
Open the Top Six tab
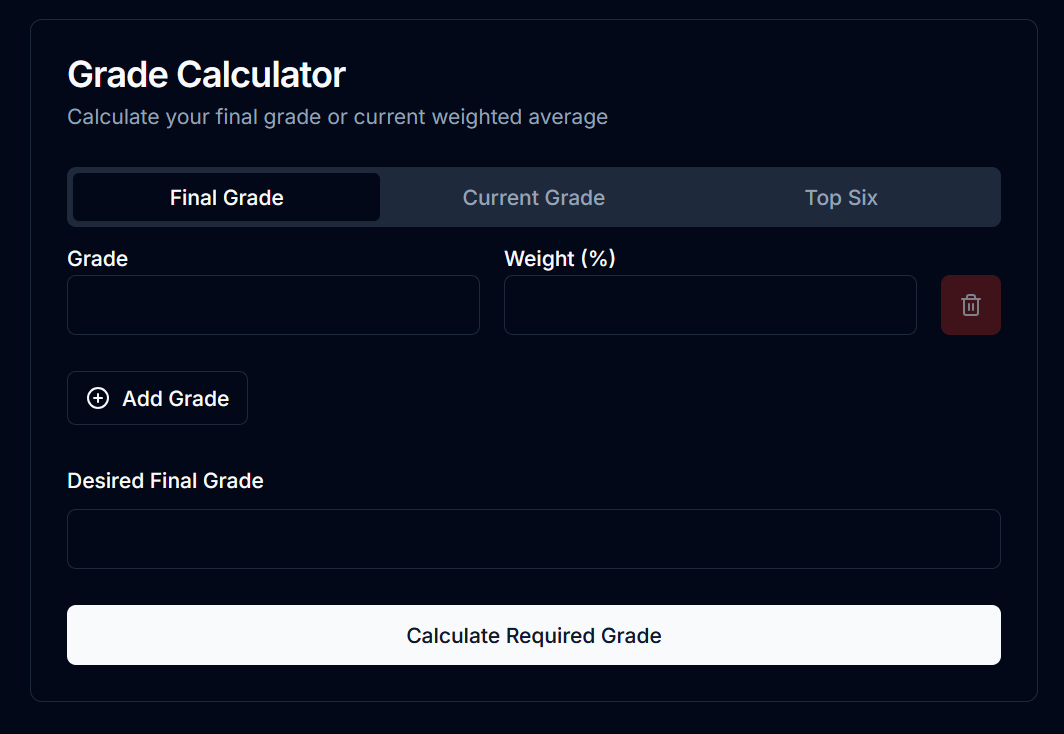pyautogui.click(x=840, y=197)
